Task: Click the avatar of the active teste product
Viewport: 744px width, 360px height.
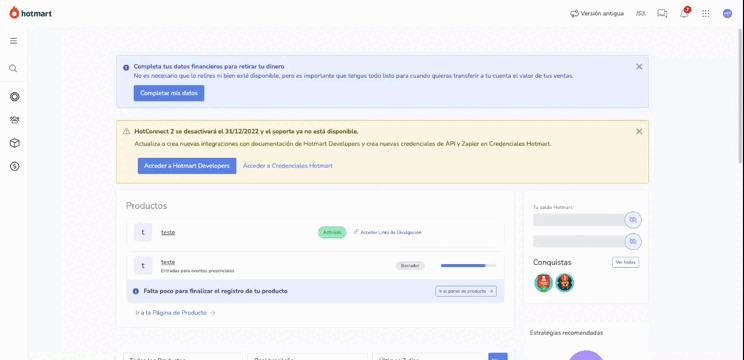Action: point(143,232)
